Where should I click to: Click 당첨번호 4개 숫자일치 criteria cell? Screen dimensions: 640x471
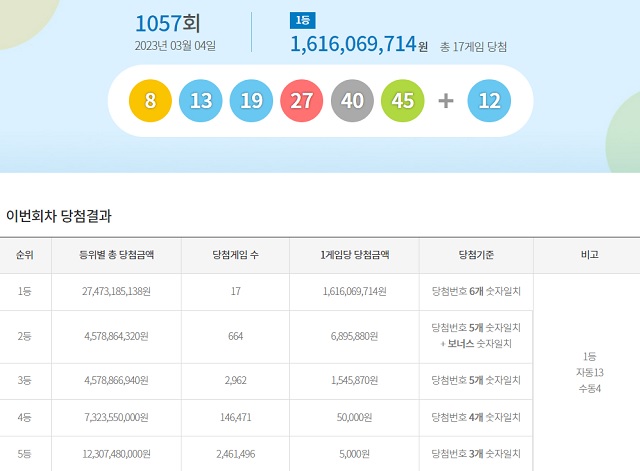tap(476, 418)
